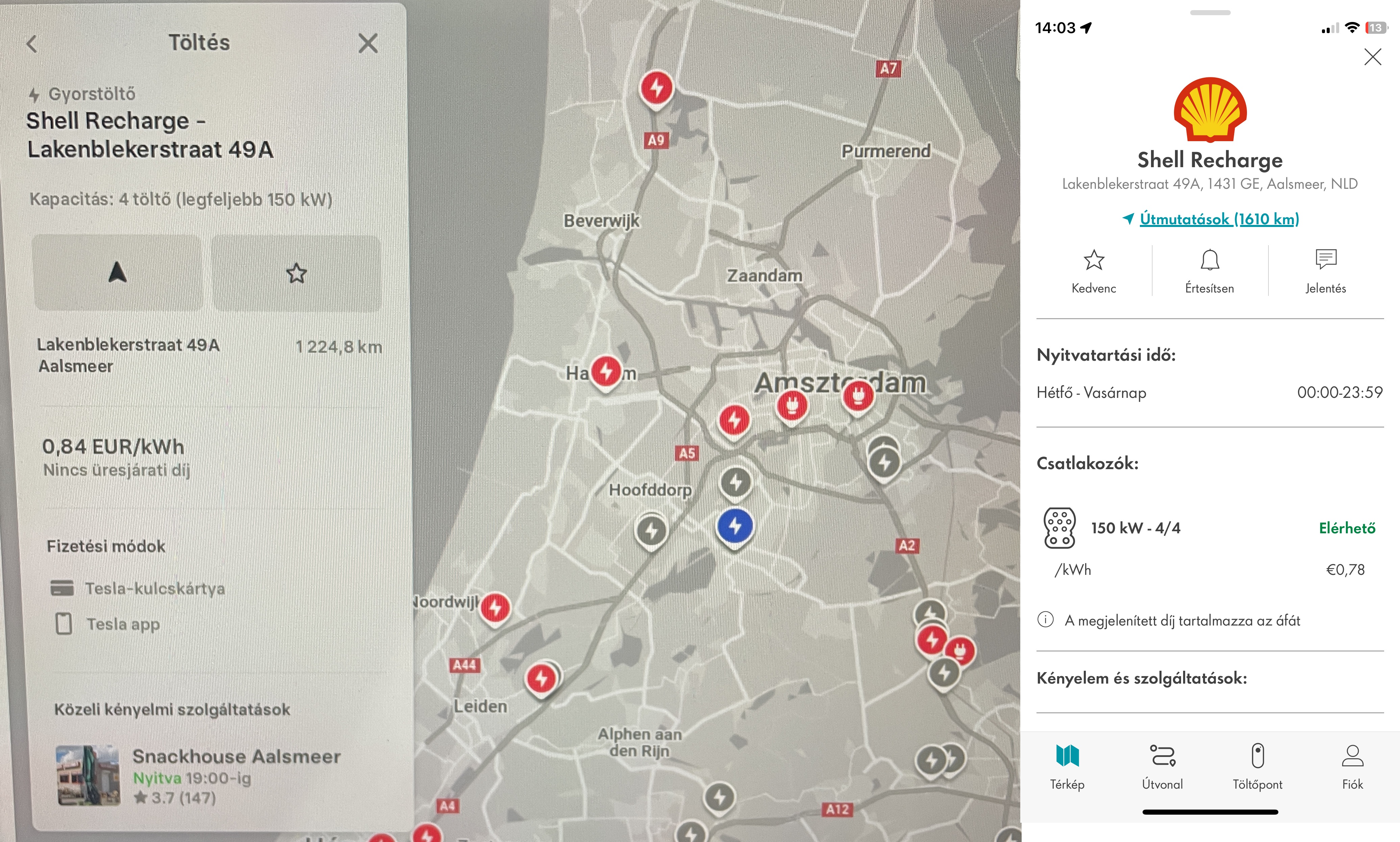The height and width of the screenshot is (842, 1400).
Task: Switch to the Töltőpont charge point tab
Action: click(1257, 767)
